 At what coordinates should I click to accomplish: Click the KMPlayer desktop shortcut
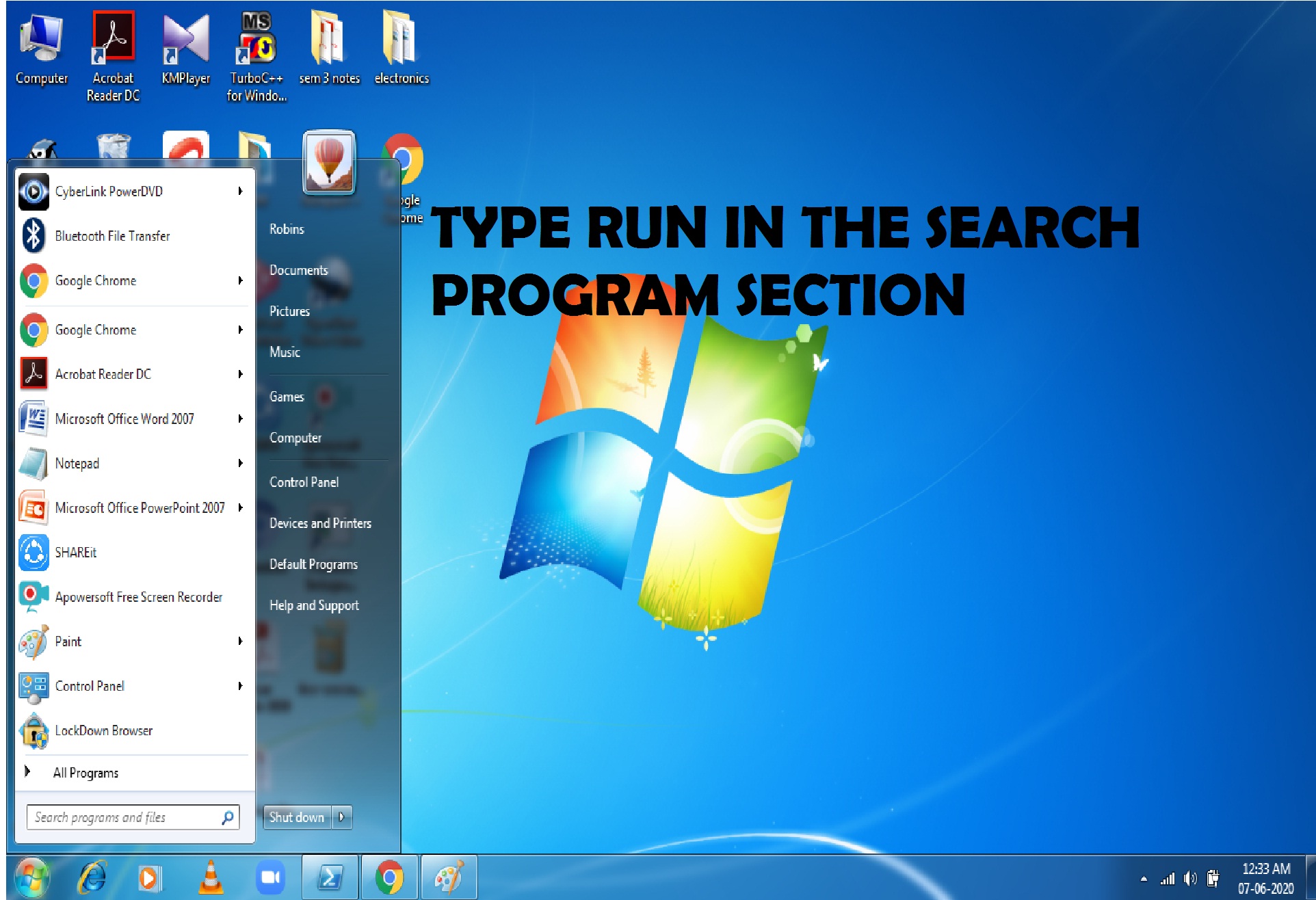[185, 49]
